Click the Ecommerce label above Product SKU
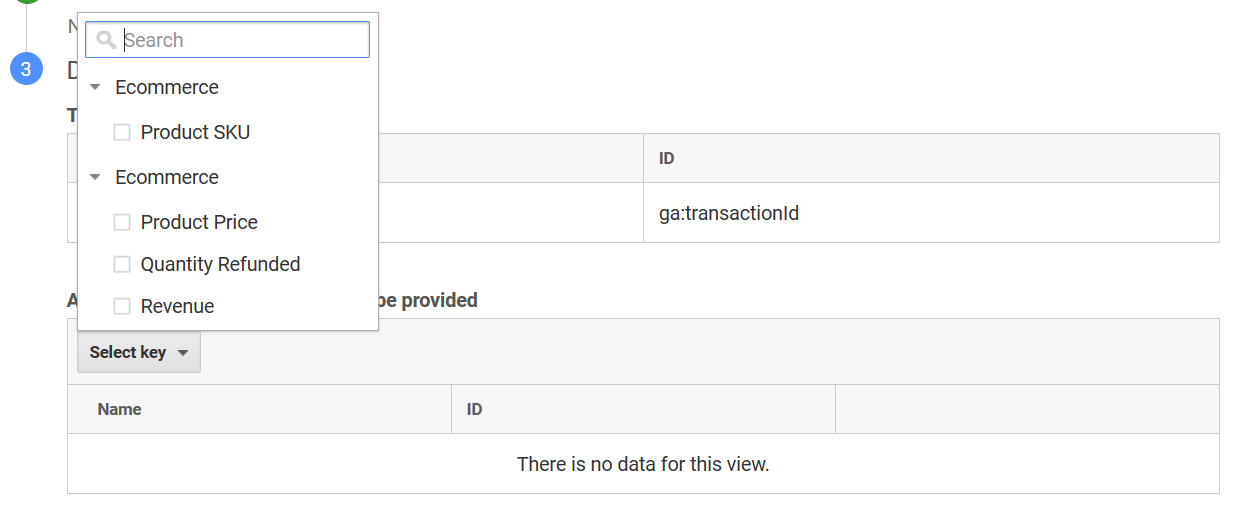 (167, 88)
